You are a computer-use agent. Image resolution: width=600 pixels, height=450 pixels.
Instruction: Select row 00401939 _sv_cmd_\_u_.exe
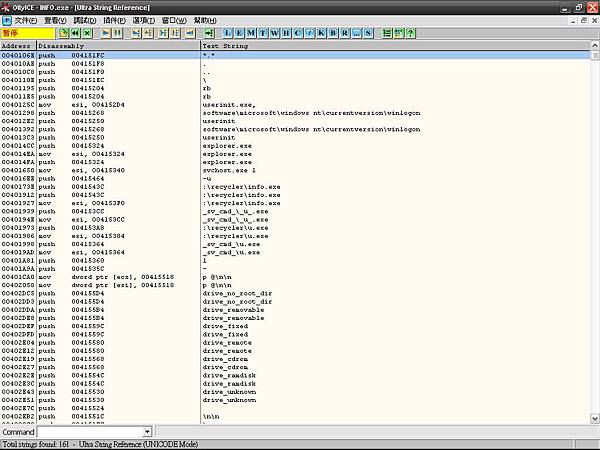tap(295, 211)
